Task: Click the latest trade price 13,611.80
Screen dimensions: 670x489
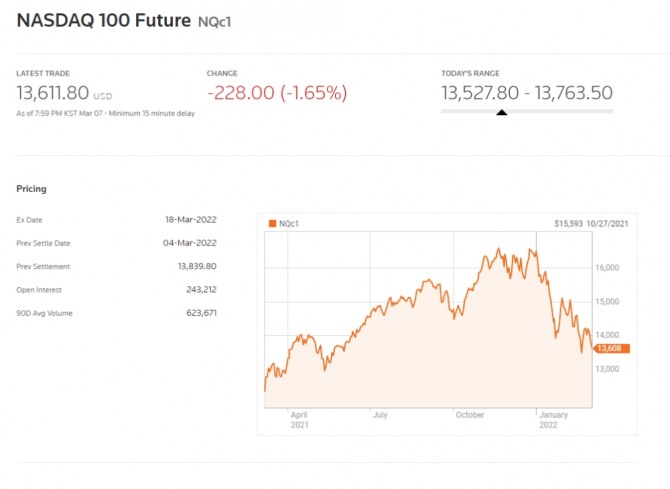Action: pos(52,93)
